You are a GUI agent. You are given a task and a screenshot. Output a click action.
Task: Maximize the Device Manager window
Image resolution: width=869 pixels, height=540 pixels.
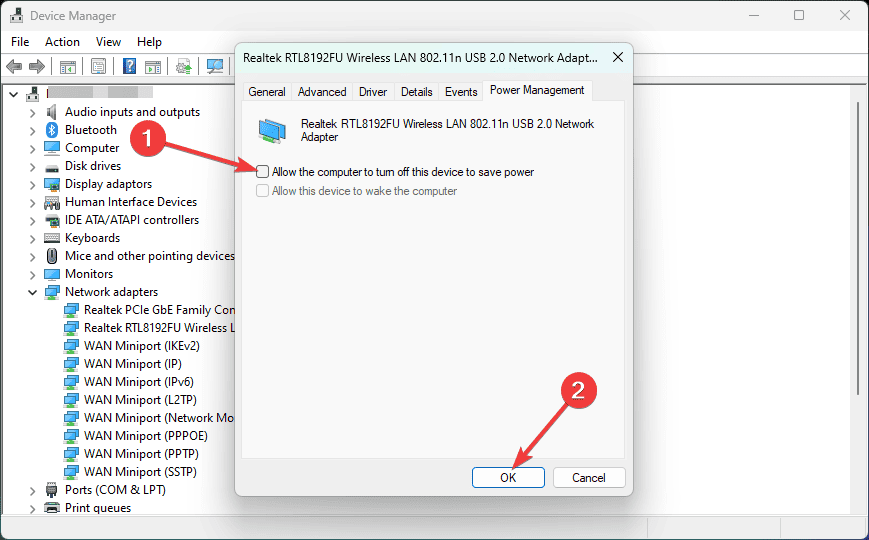(799, 15)
